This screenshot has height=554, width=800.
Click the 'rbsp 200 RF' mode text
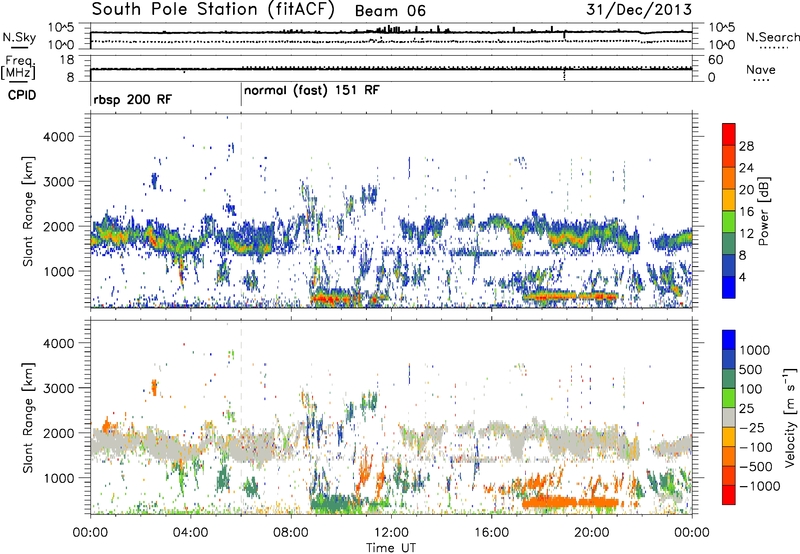pyautogui.click(x=133, y=99)
